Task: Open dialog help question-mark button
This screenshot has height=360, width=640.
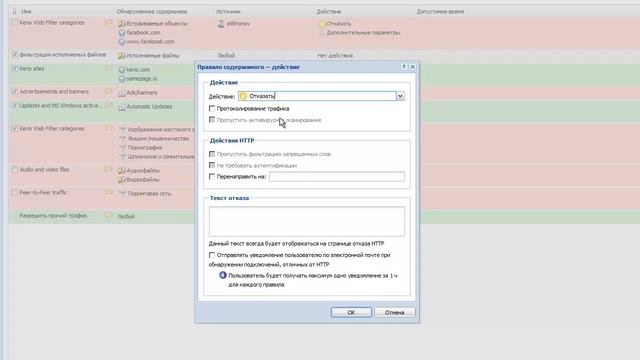Action: coord(404,67)
